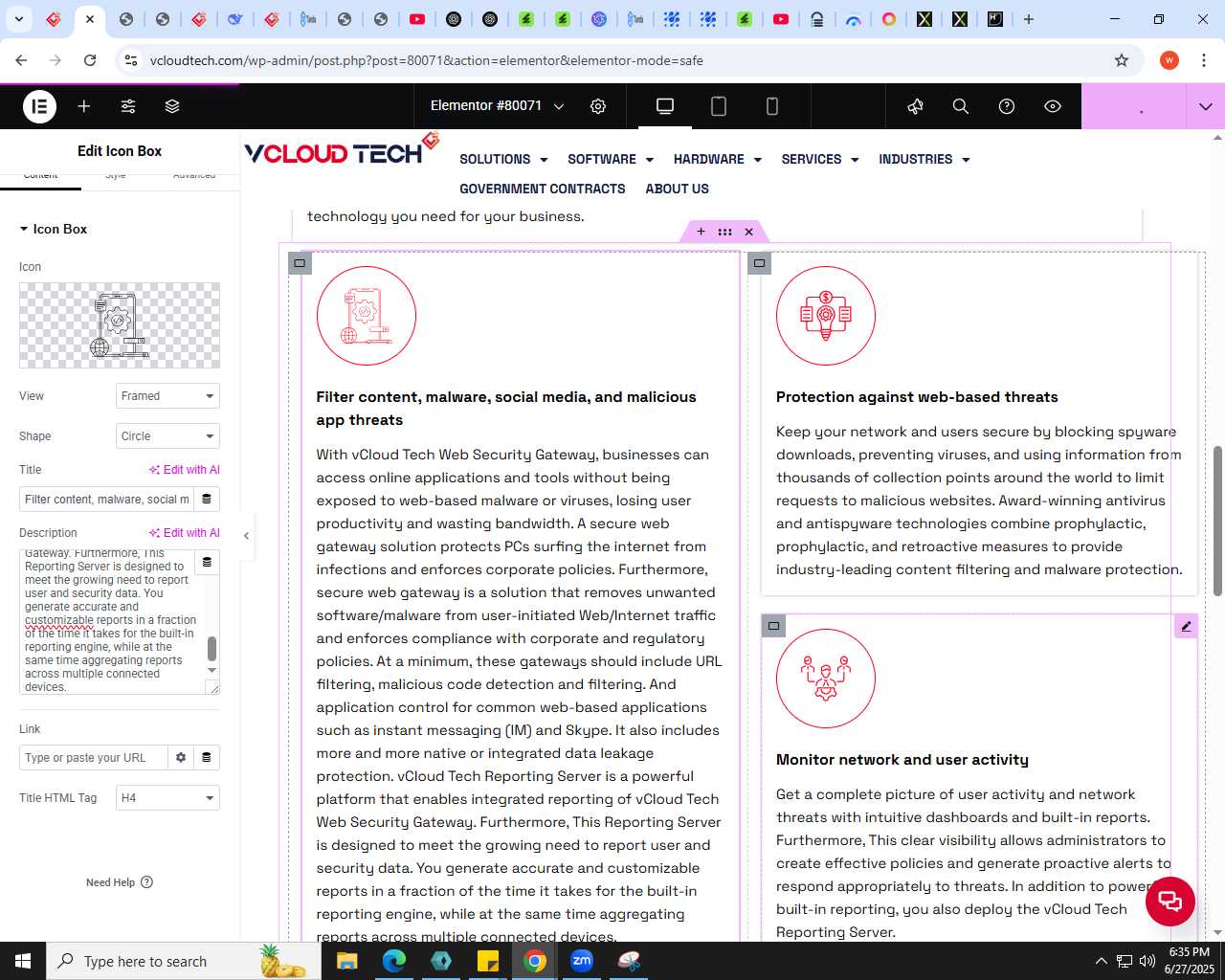1225x980 pixels.
Task: Open the INDUSTRIES menu
Action: pos(924,159)
